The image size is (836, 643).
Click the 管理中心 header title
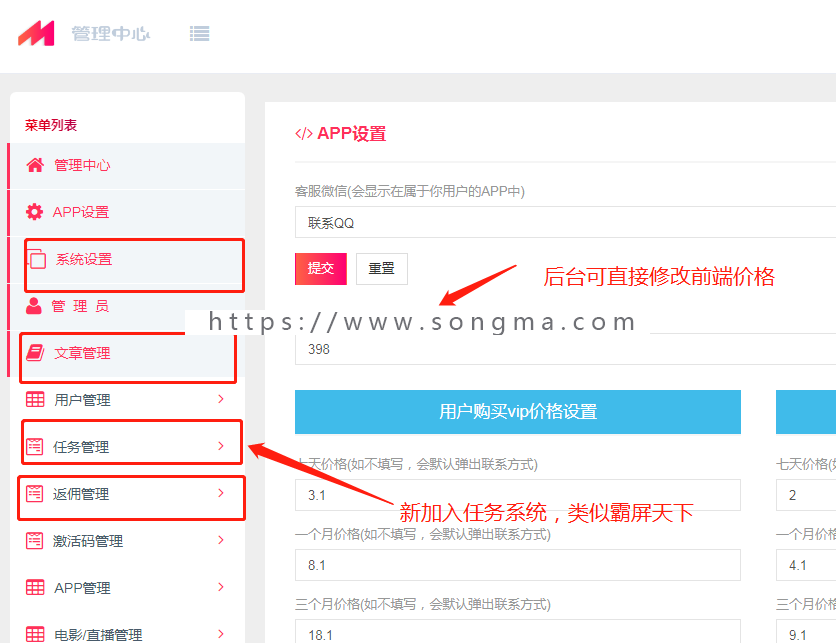coord(111,34)
